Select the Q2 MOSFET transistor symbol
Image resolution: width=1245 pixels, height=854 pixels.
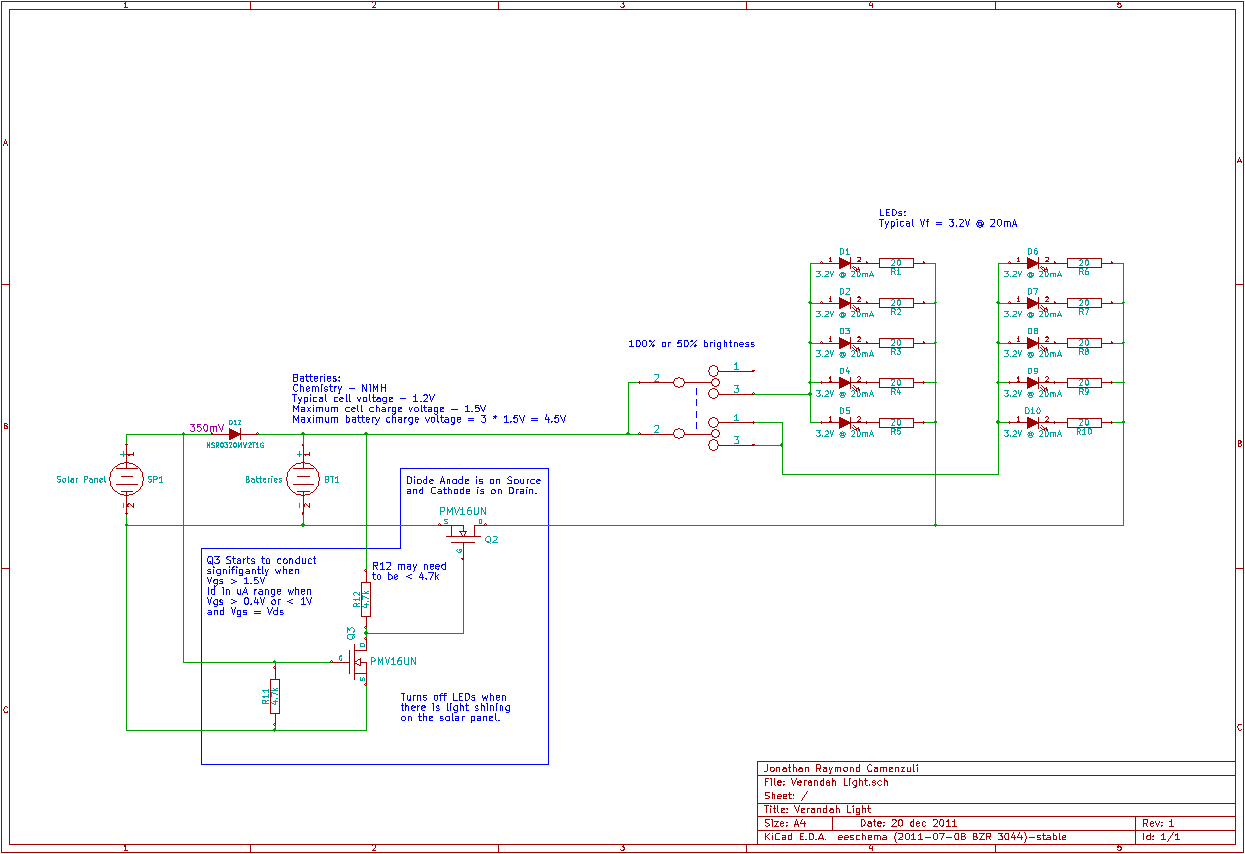461,534
